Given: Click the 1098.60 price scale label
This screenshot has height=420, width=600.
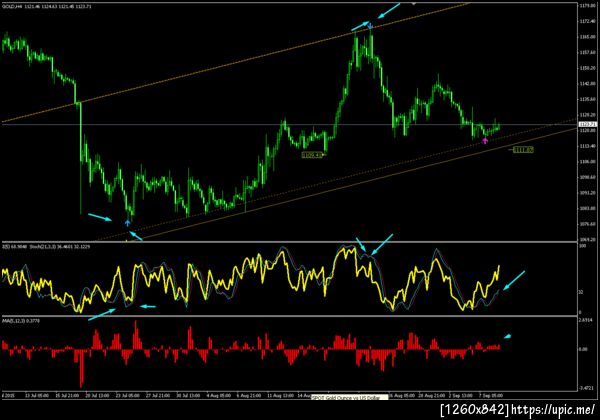Looking at the screenshot, I should 587,177.
